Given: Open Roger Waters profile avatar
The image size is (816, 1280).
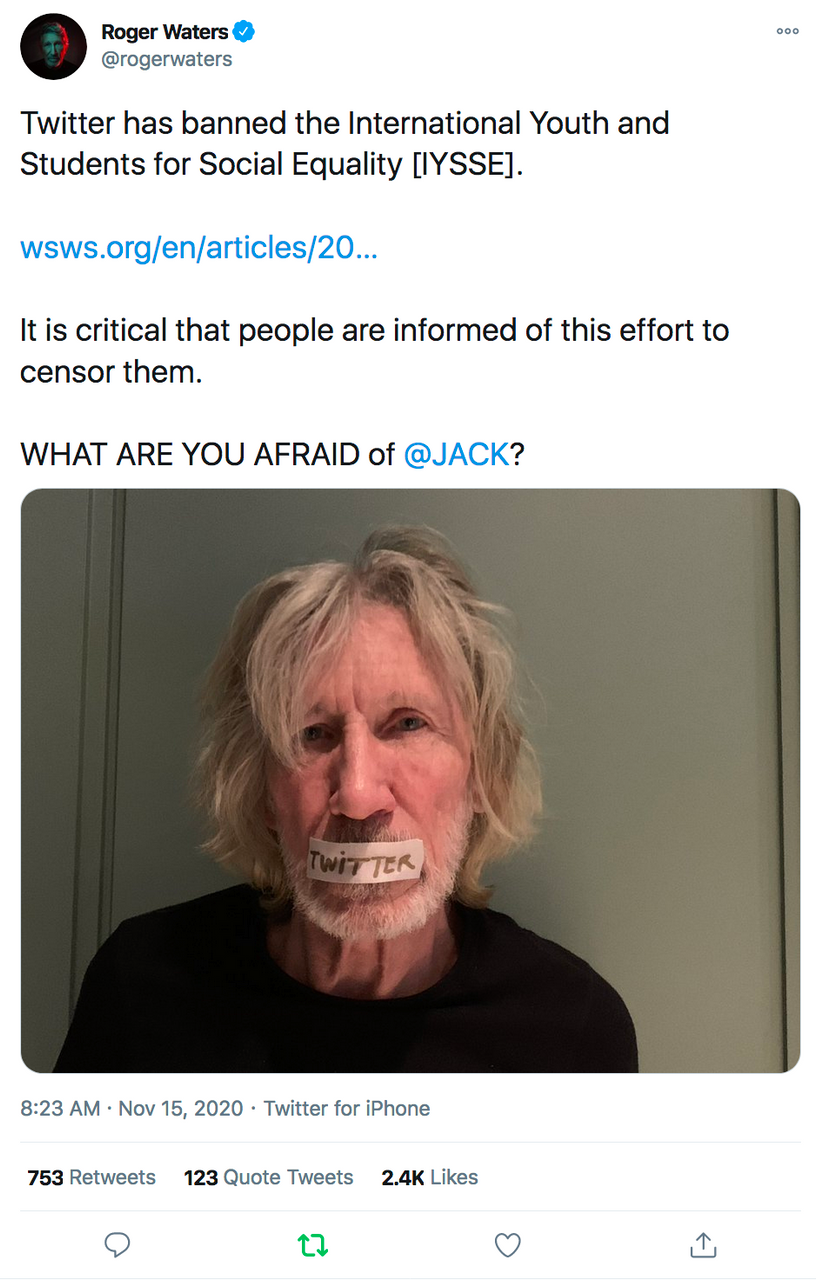Looking at the screenshot, I should 54,46.
